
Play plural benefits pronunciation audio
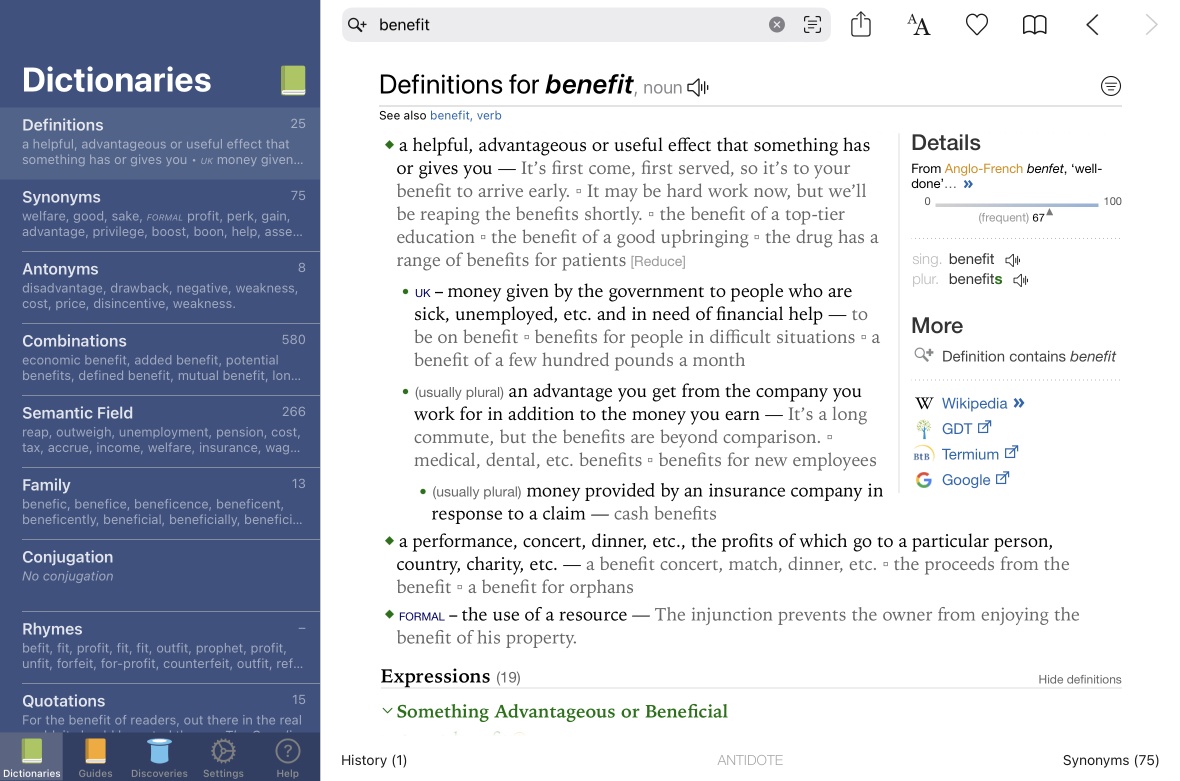(1020, 280)
